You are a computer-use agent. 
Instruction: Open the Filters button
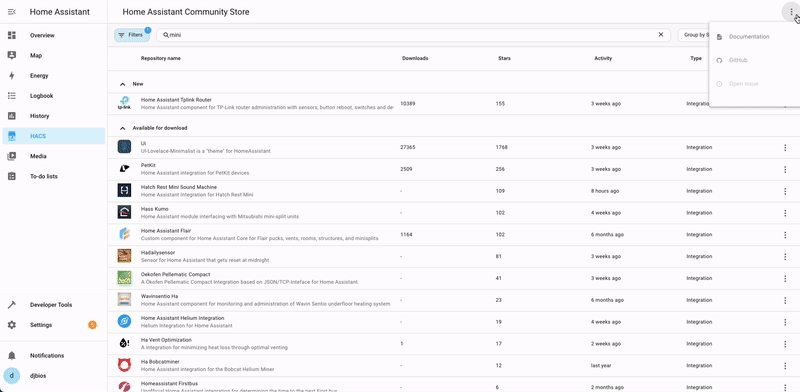[x=132, y=35]
